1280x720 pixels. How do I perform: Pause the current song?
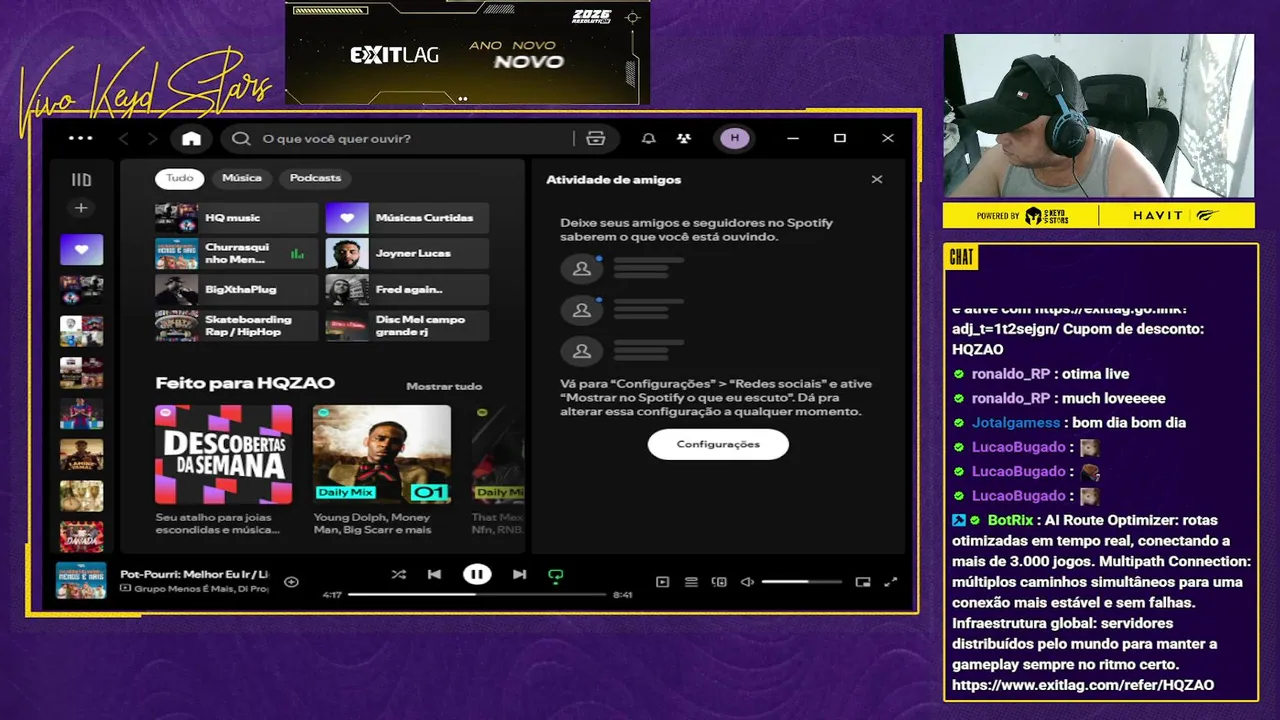477,574
